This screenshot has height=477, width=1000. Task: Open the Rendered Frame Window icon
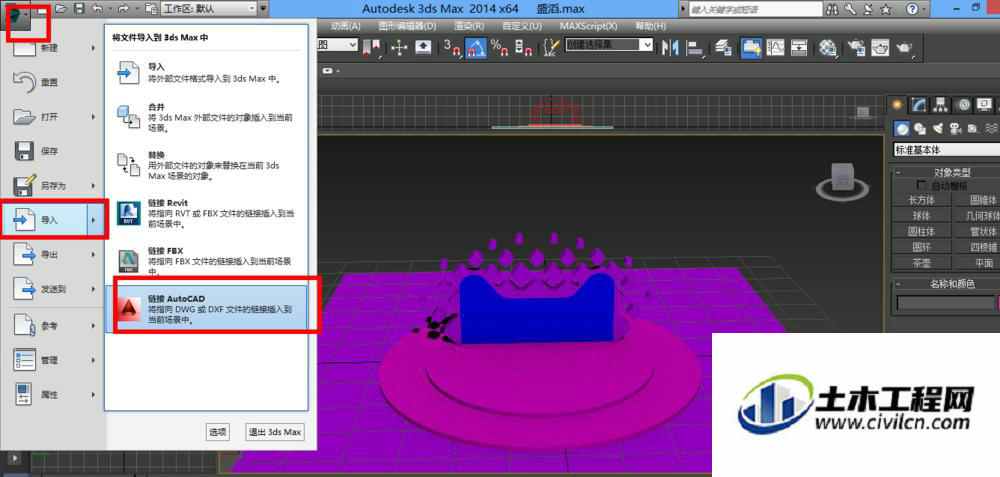(880, 48)
